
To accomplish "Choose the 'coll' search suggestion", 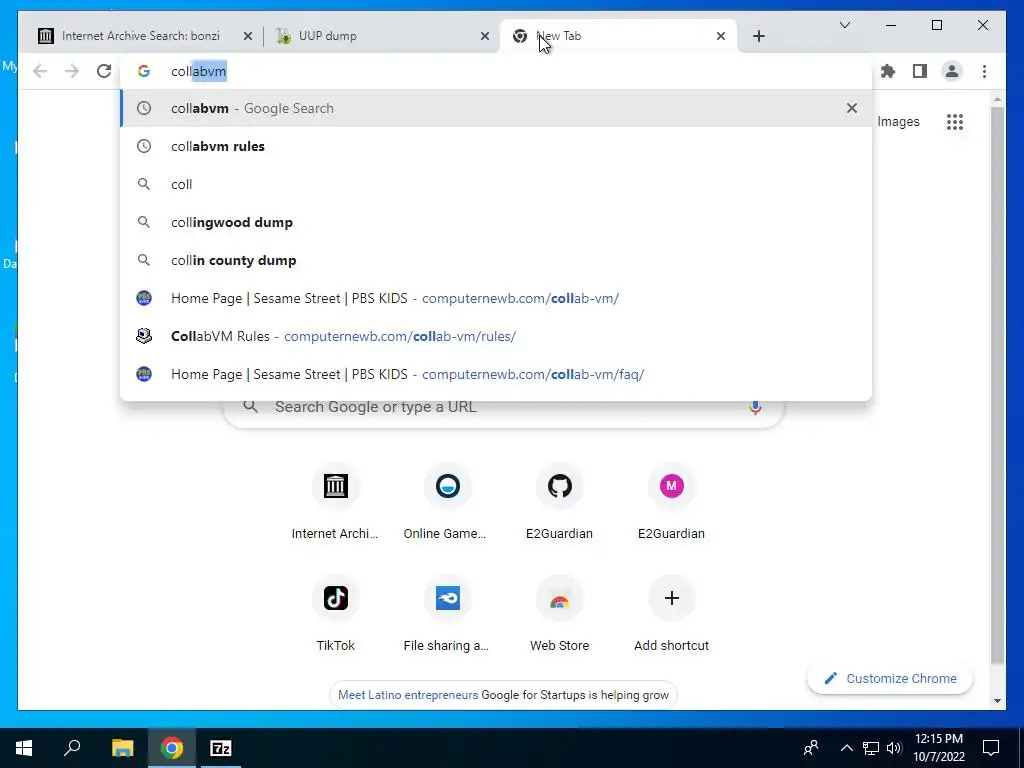I will tap(496, 184).
